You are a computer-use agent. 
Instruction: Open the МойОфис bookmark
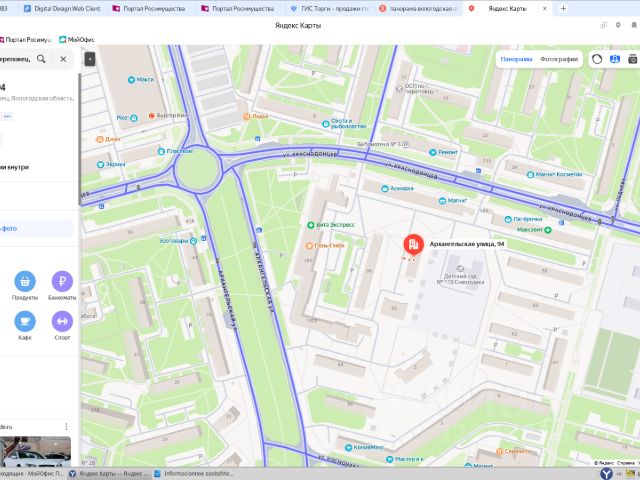pos(77,40)
